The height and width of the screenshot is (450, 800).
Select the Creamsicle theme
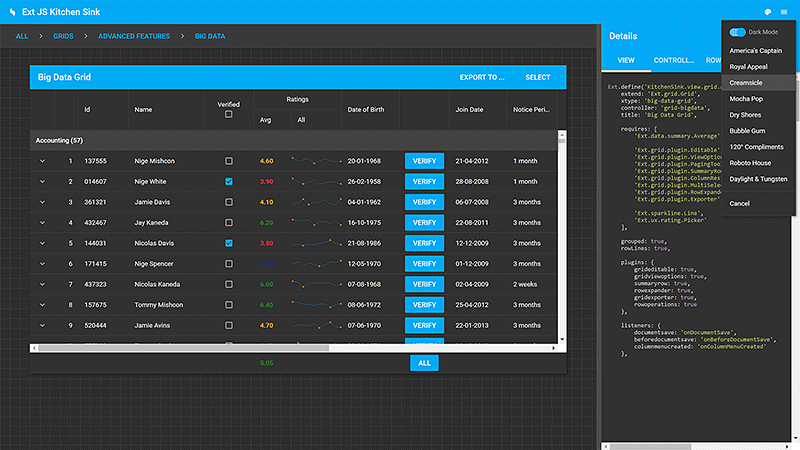(746, 83)
